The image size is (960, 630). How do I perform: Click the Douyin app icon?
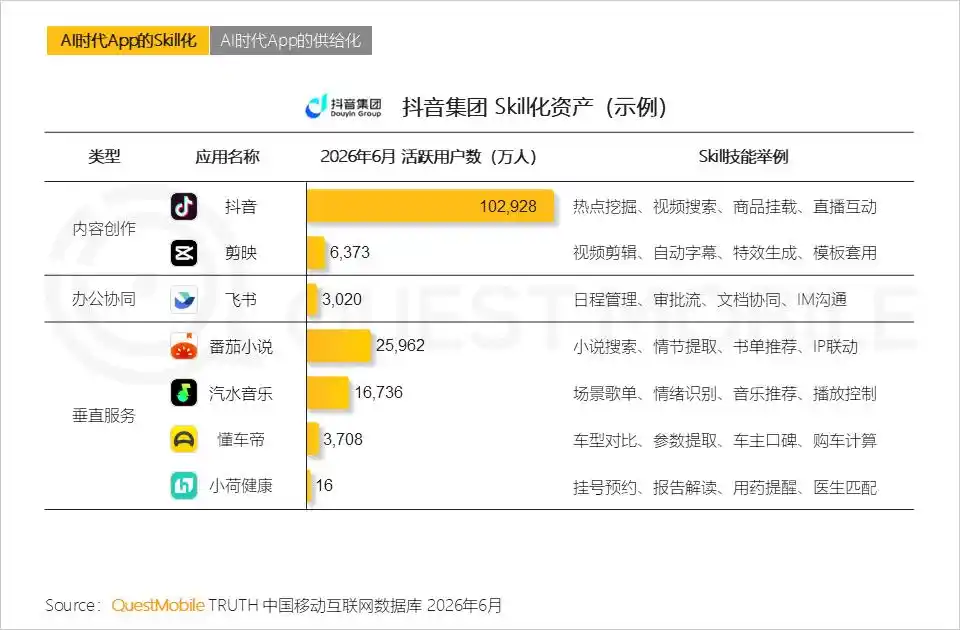184,206
